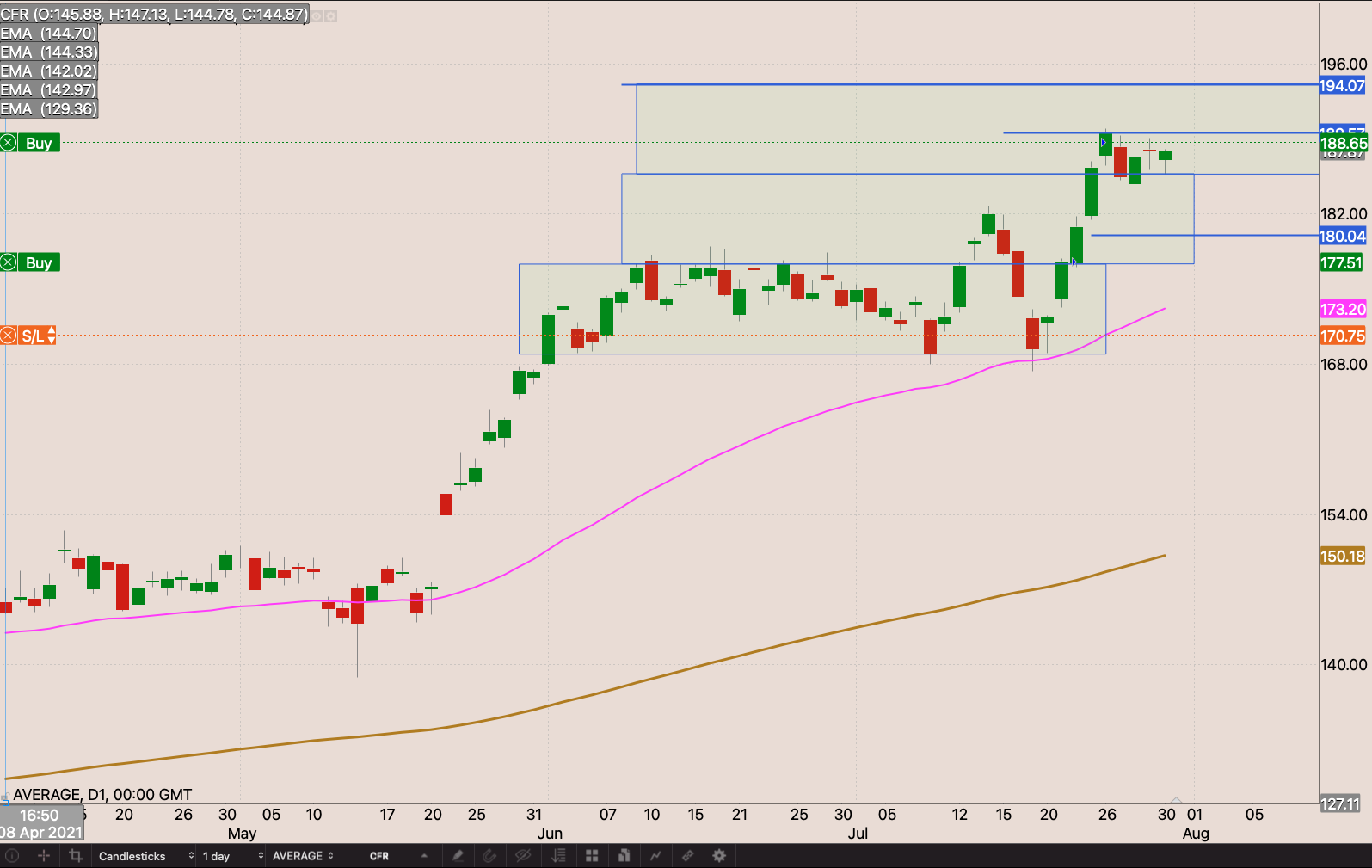Select the pencil drawing tool
This screenshot has width=1372, height=868.
[458, 856]
